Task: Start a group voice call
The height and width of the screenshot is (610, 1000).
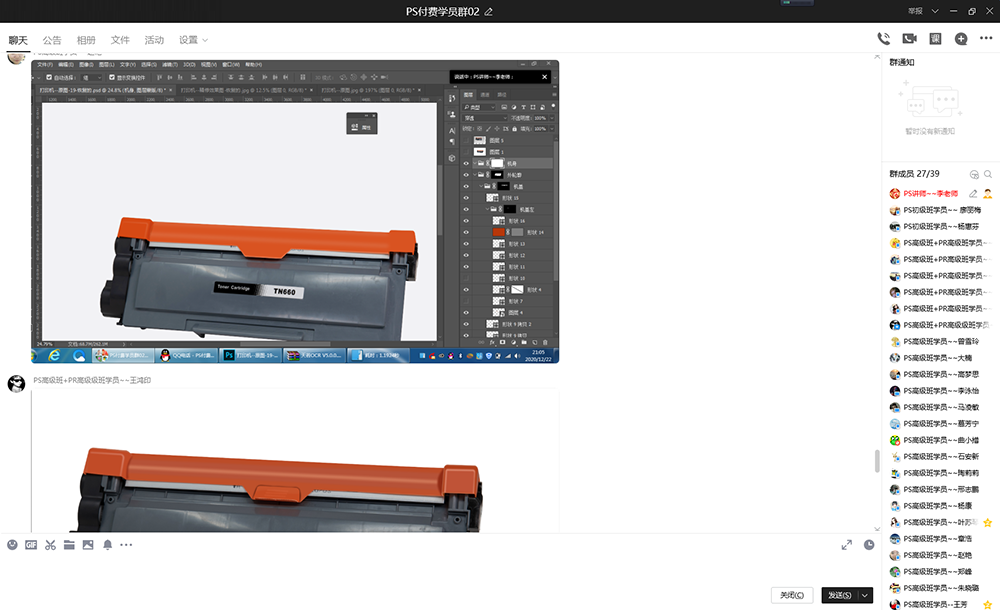Action: [883, 39]
